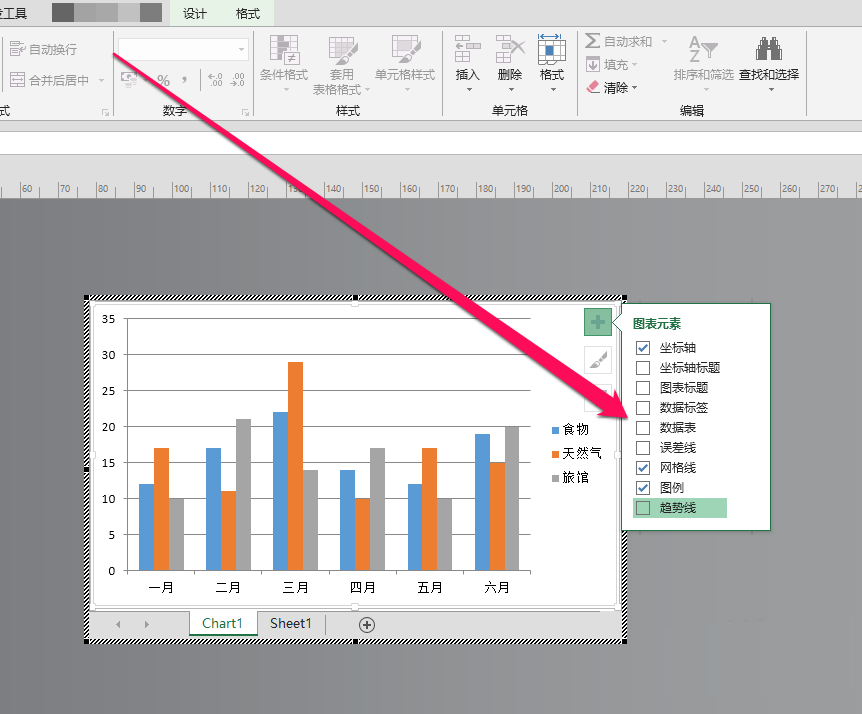Click the Format cells (格式) icon
The height and width of the screenshot is (714, 862).
[x=552, y=49]
